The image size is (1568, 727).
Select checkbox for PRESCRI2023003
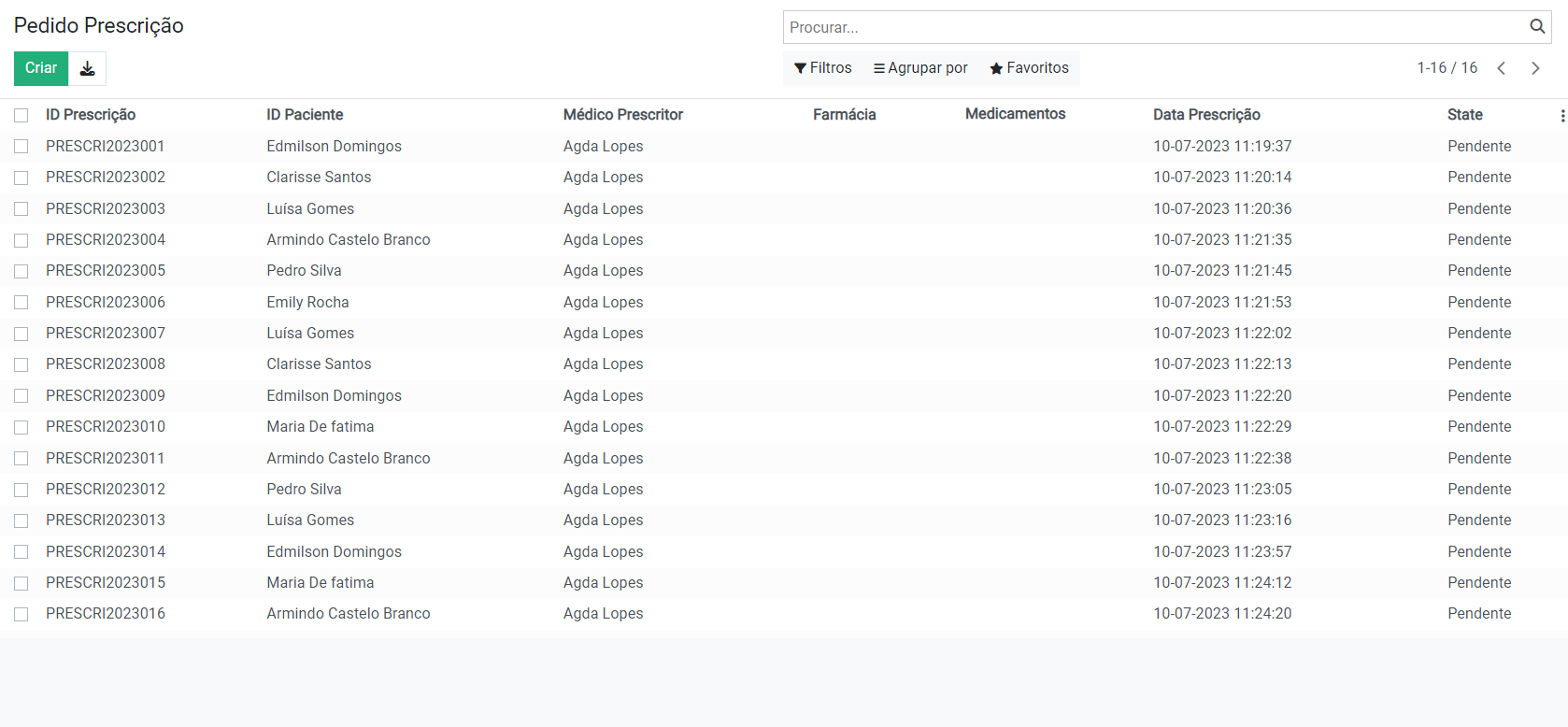21,208
